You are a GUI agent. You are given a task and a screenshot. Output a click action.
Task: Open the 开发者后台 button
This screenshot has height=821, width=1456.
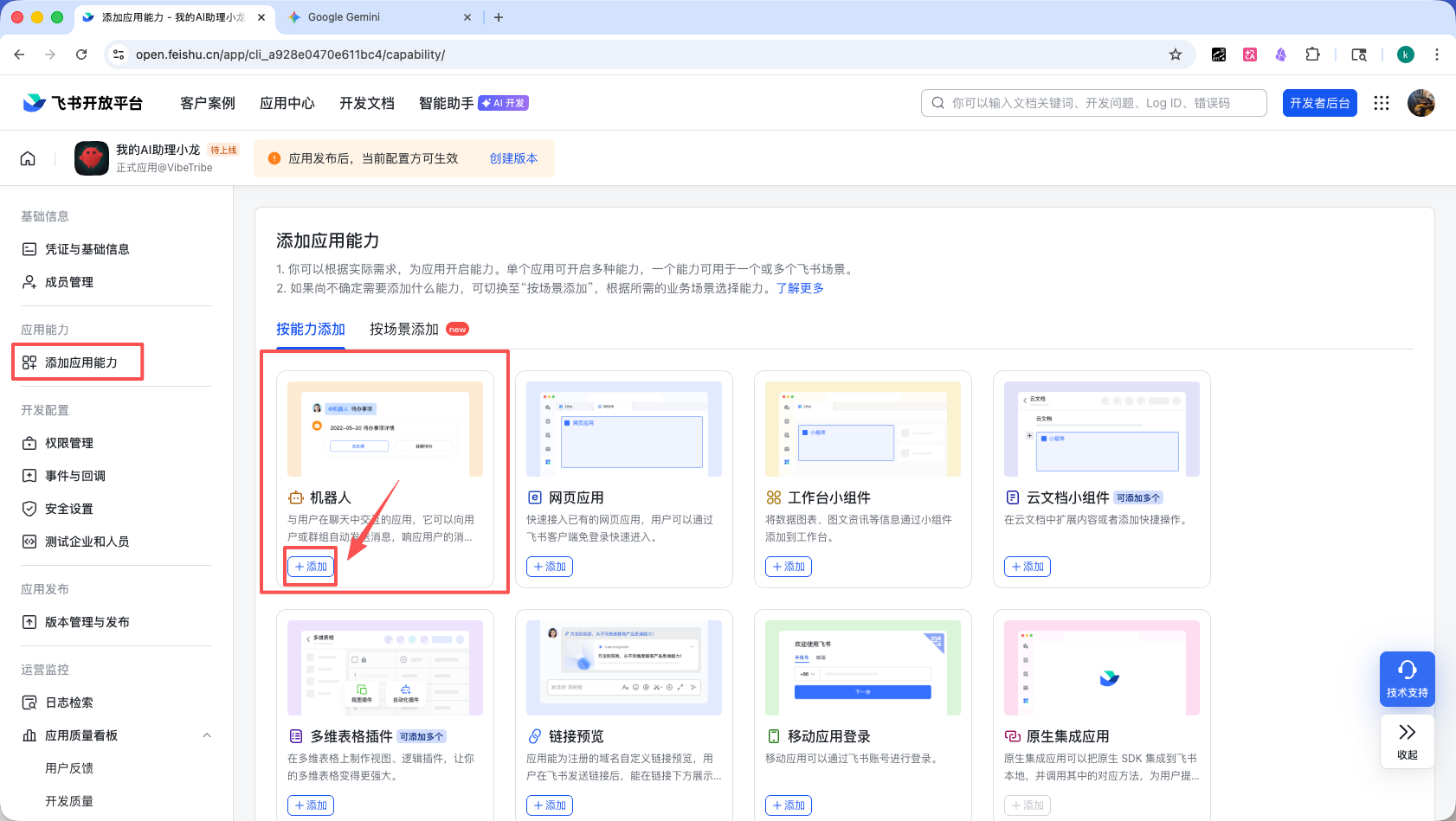coord(1319,103)
